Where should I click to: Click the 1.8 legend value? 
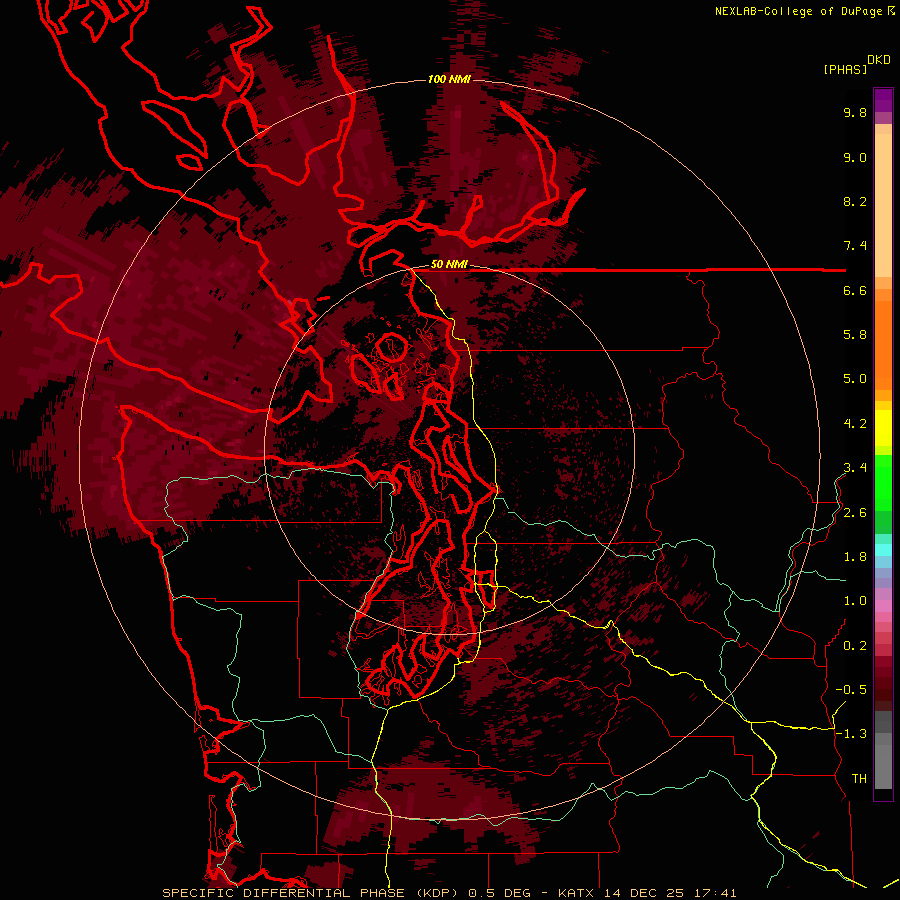pos(855,557)
